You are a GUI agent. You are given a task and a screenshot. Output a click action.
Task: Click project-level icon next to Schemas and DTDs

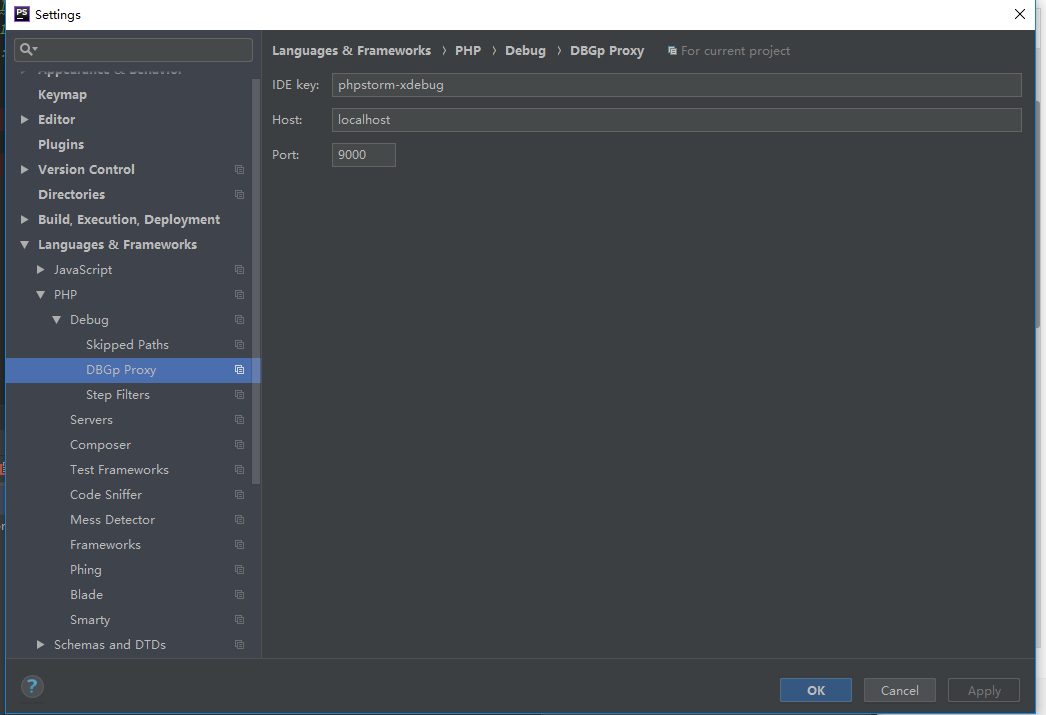pyautogui.click(x=239, y=645)
